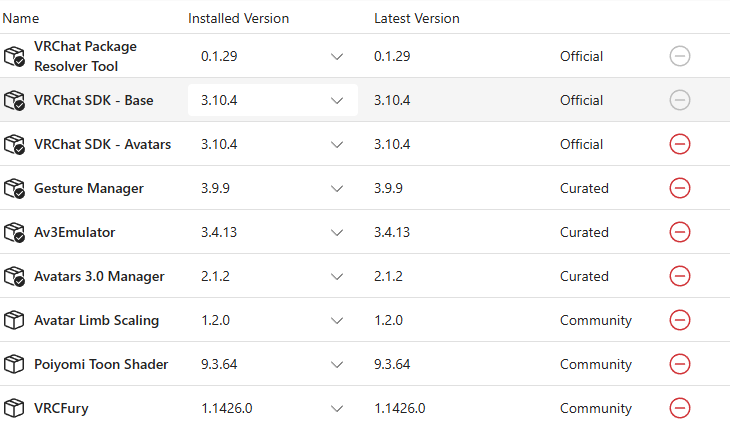Remove the Avatar Limb Scaling package
Image resolution: width=730 pixels, height=425 pixels.
click(680, 320)
